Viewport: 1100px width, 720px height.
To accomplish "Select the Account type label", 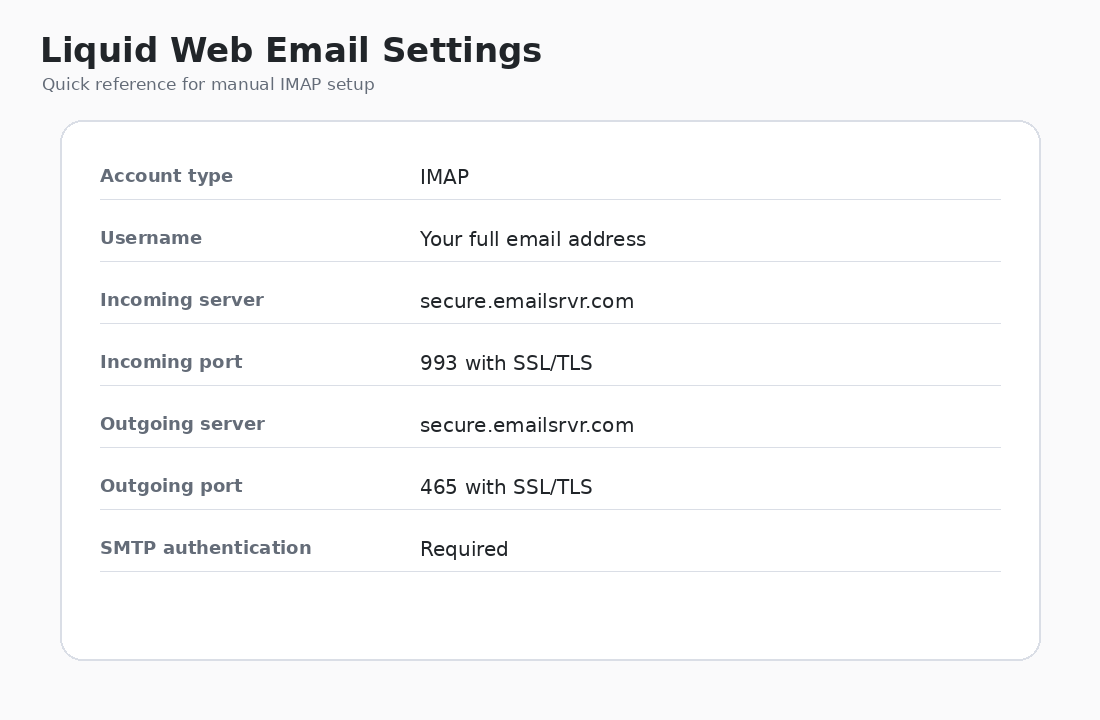I will (x=166, y=176).
